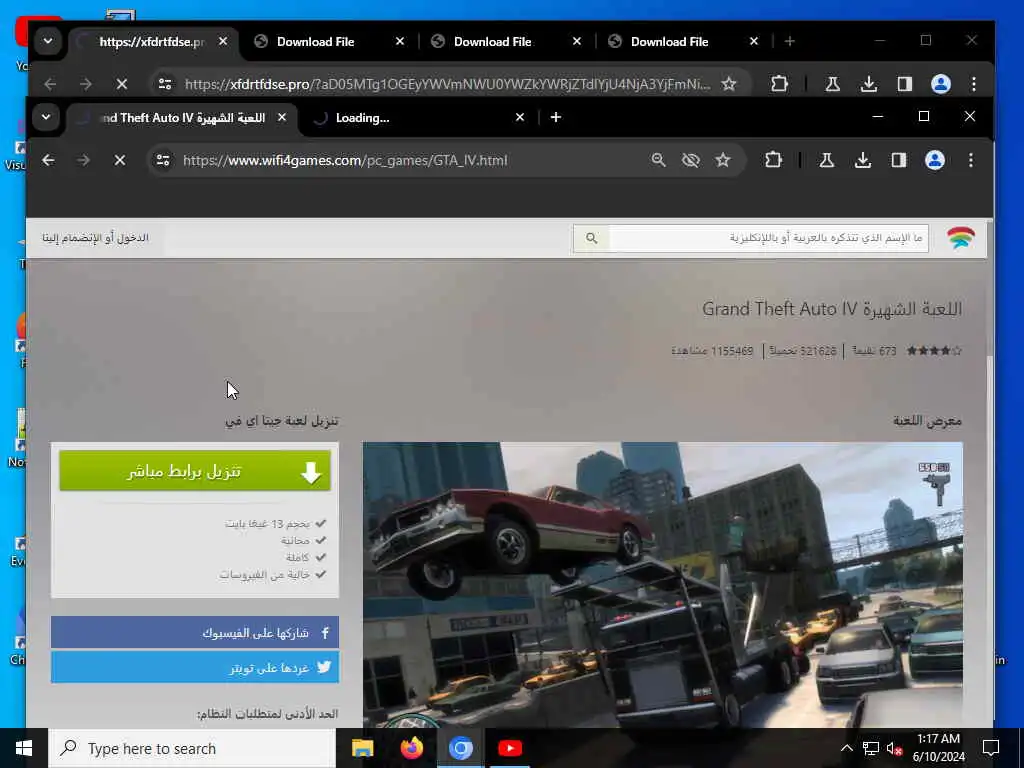Viewport: 1024px width, 768px height.
Task: Toggle side panel icon in front window
Action: point(899,160)
